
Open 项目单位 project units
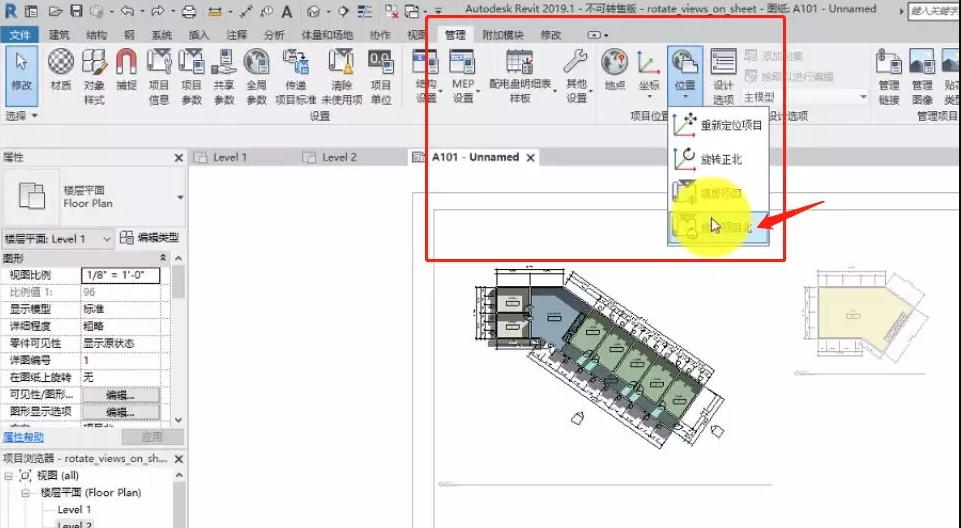[x=381, y=77]
